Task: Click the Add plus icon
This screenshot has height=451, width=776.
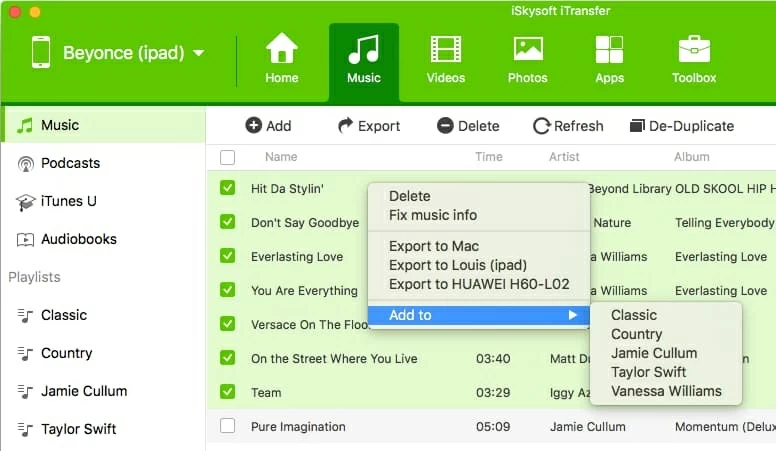Action: click(253, 126)
